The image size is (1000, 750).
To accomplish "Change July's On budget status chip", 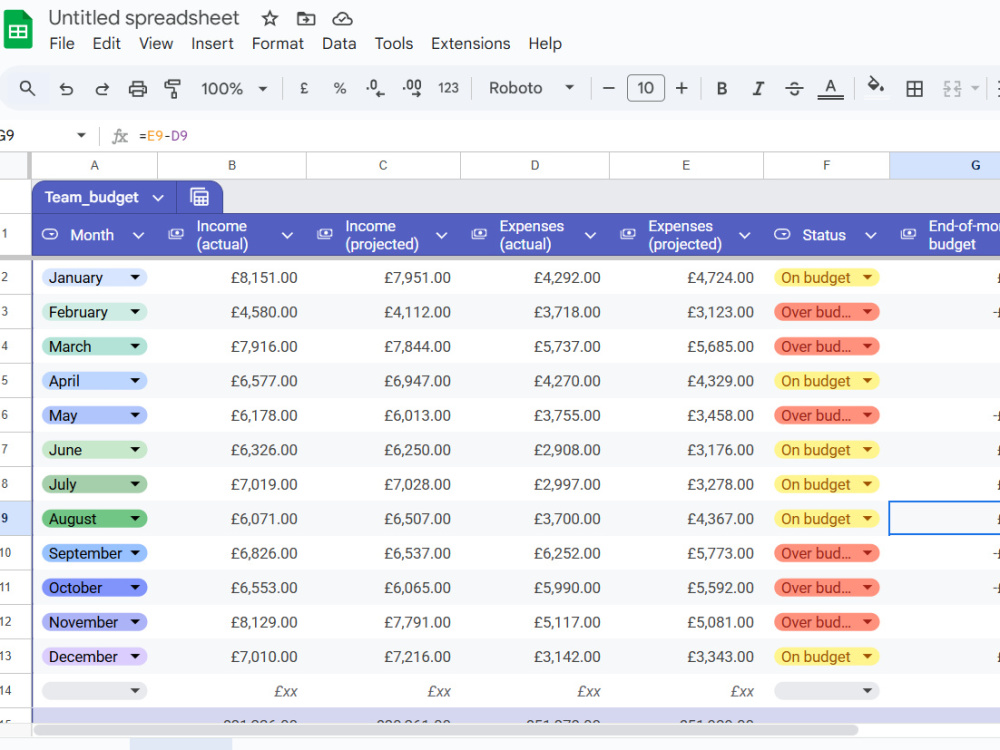I will pos(827,484).
